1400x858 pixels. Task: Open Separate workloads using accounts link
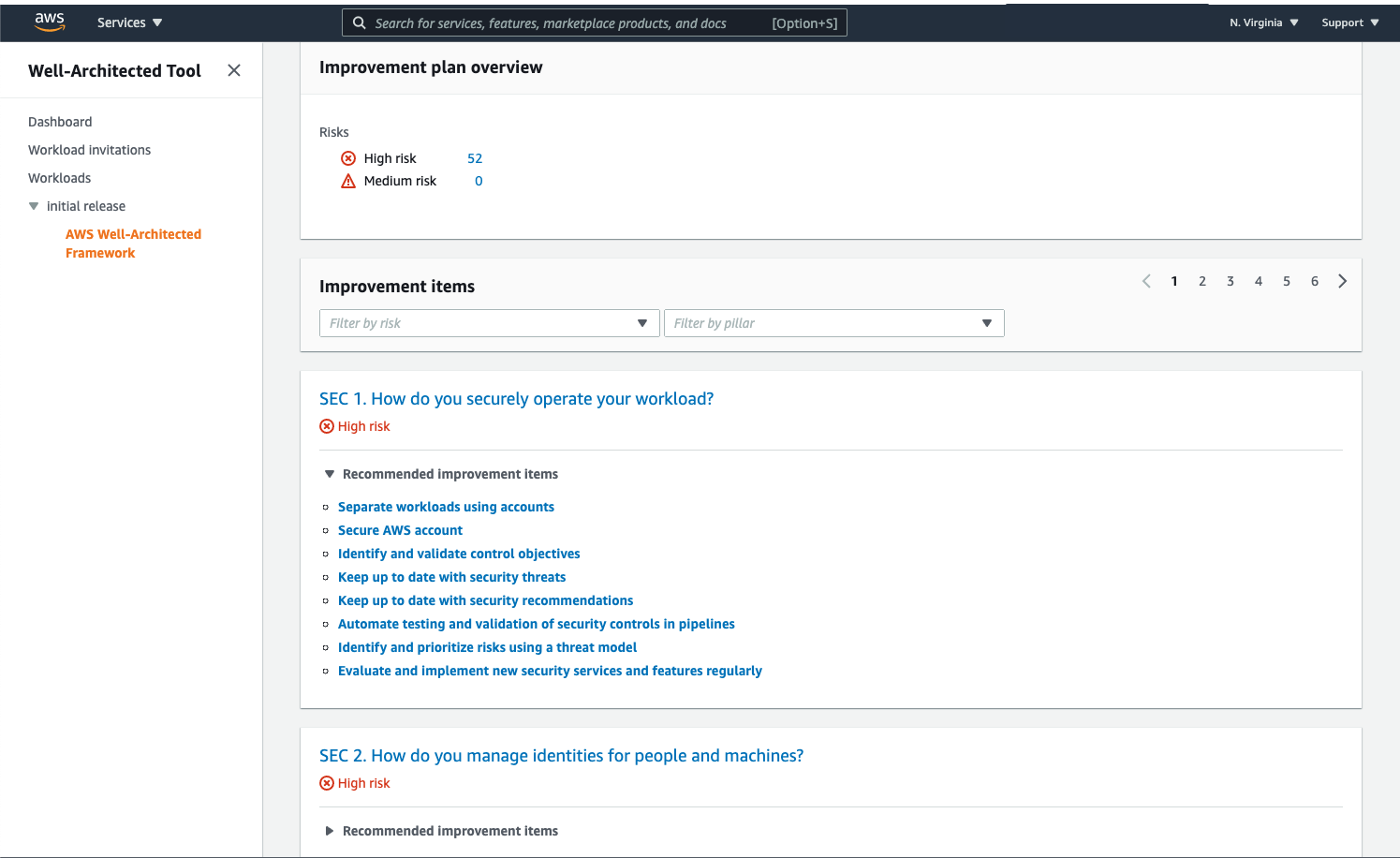click(446, 507)
